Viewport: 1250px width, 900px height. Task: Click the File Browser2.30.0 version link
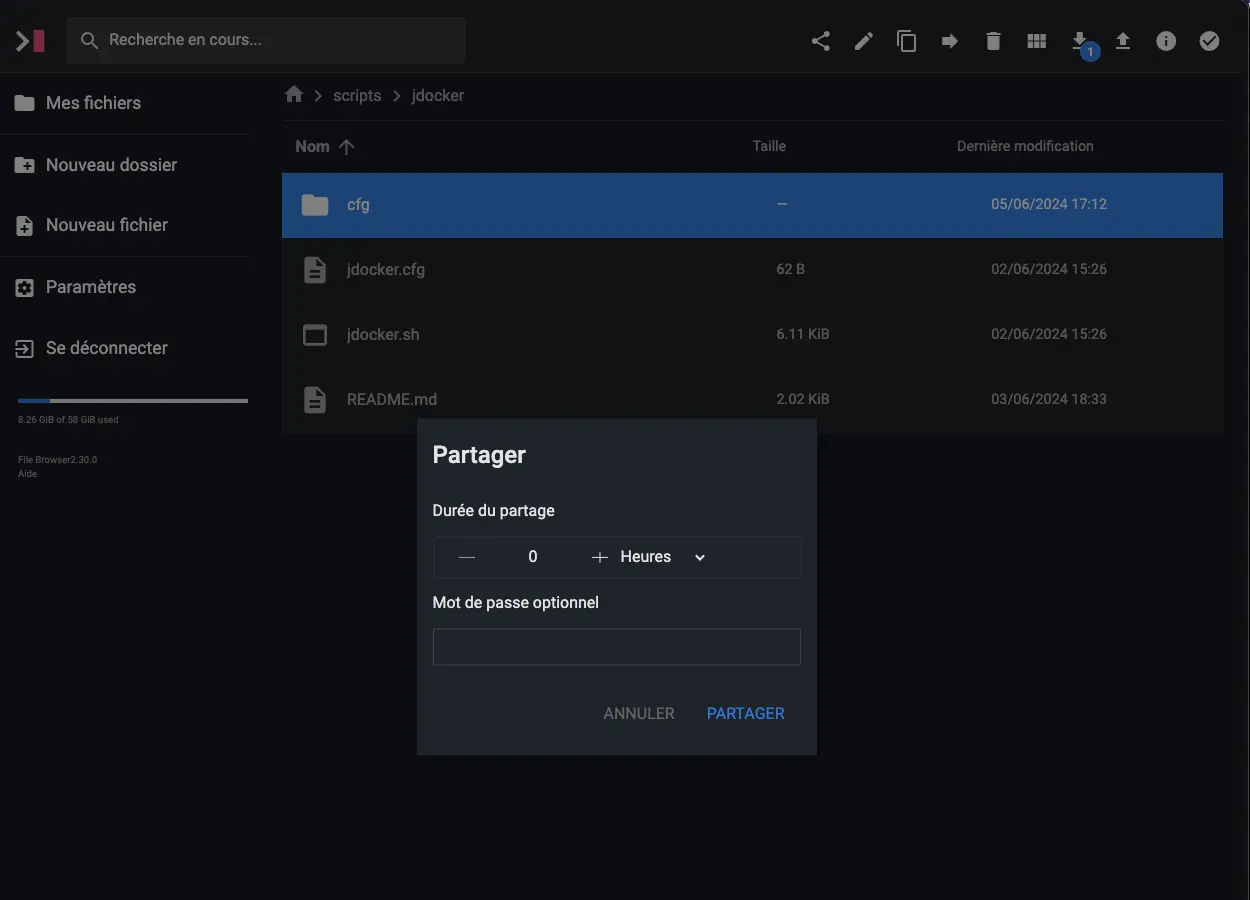click(x=57, y=460)
